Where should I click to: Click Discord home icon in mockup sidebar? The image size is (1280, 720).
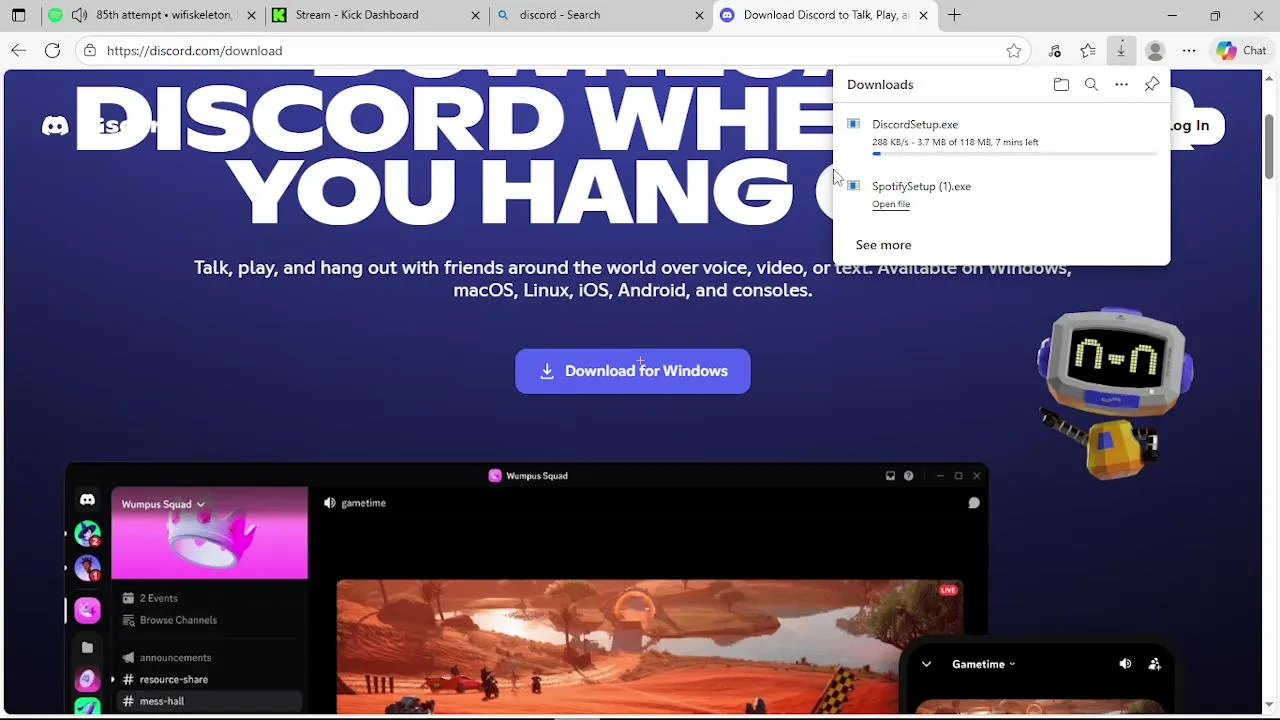pyautogui.click(x=87, y=500)
